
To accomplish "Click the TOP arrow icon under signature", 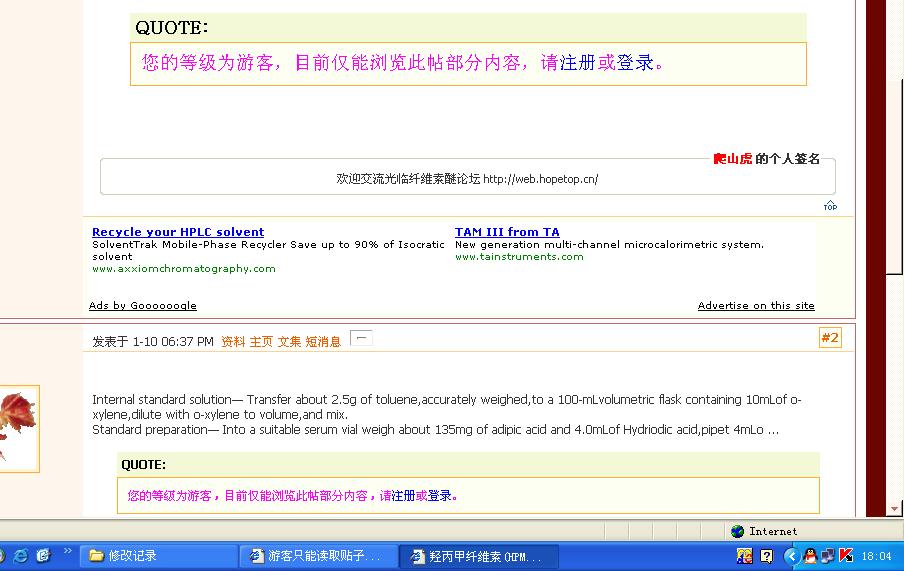I will 830,205.
